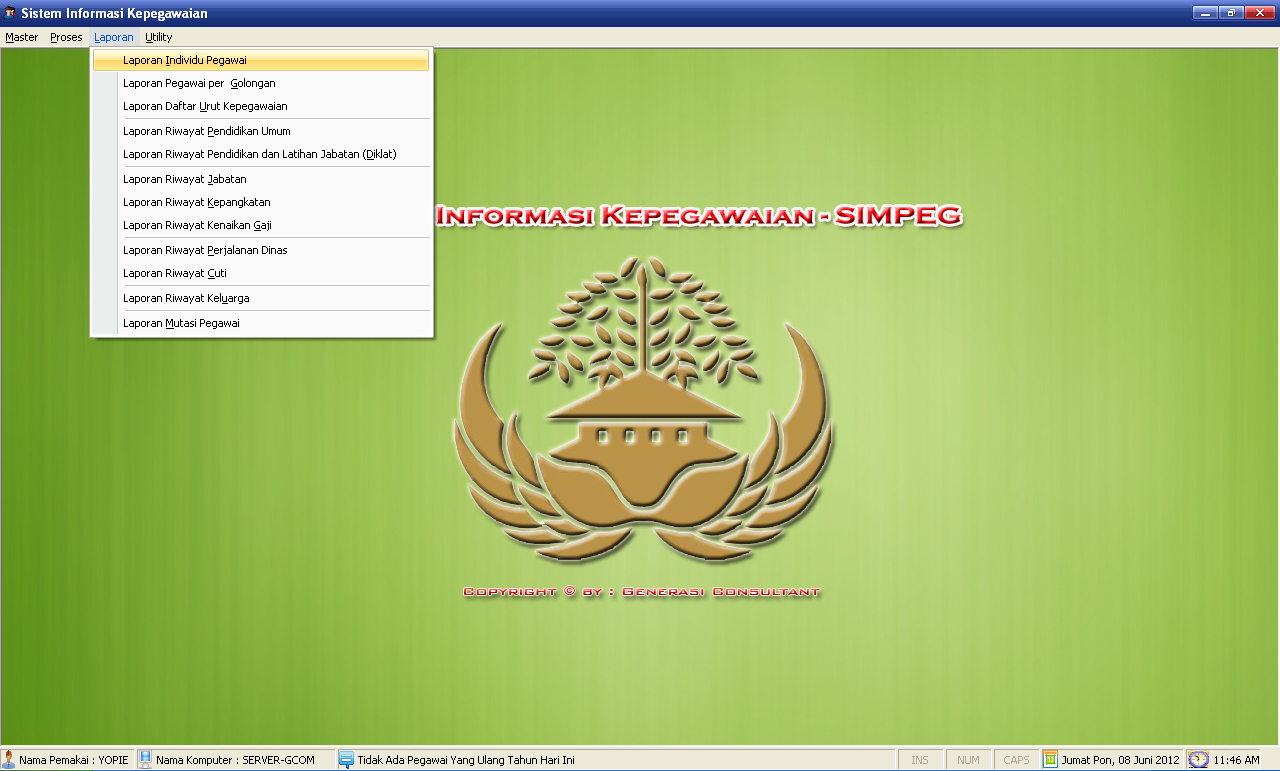Click the CAPS indicator in status bar
The width and height of the screenshot is (1280, 771).
[x=1016, y=760]
